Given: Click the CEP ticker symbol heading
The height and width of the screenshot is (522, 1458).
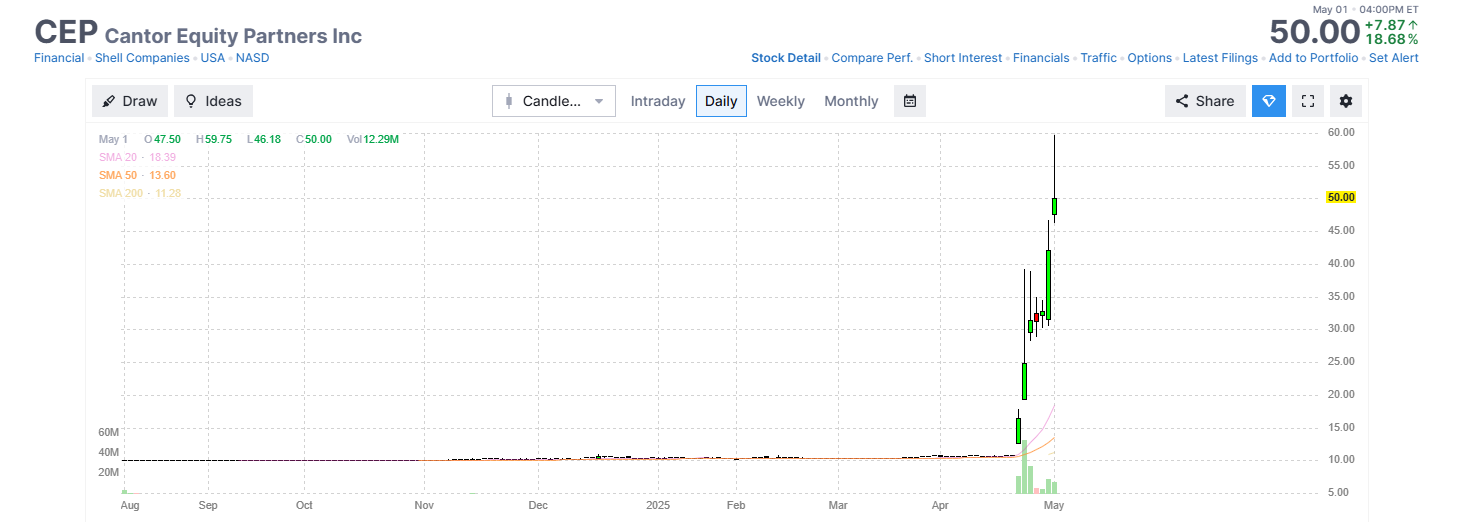Looking at the screenshot, I should pos(66,32).
